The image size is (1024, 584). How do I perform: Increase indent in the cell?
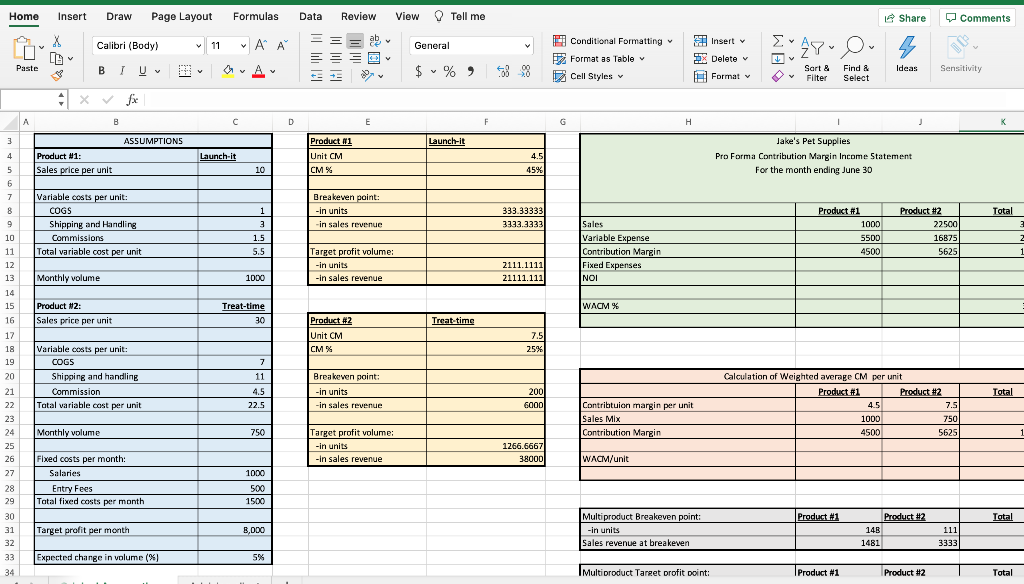[336, 76]
